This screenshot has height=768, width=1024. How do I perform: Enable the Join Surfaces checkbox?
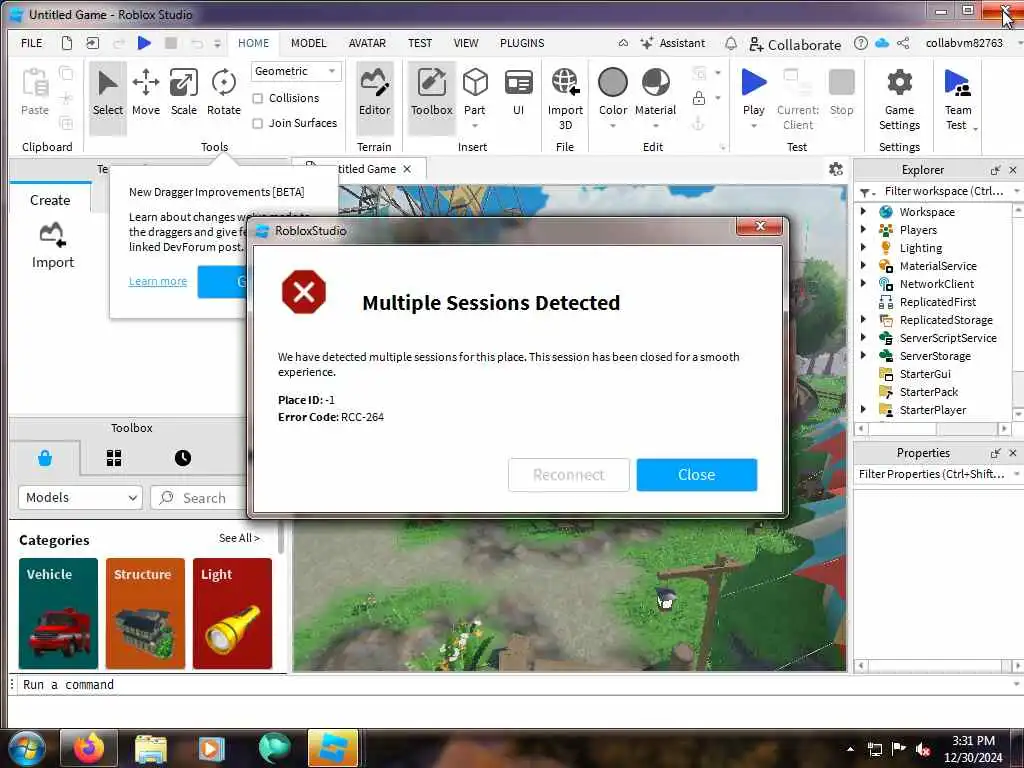point(258,123)
